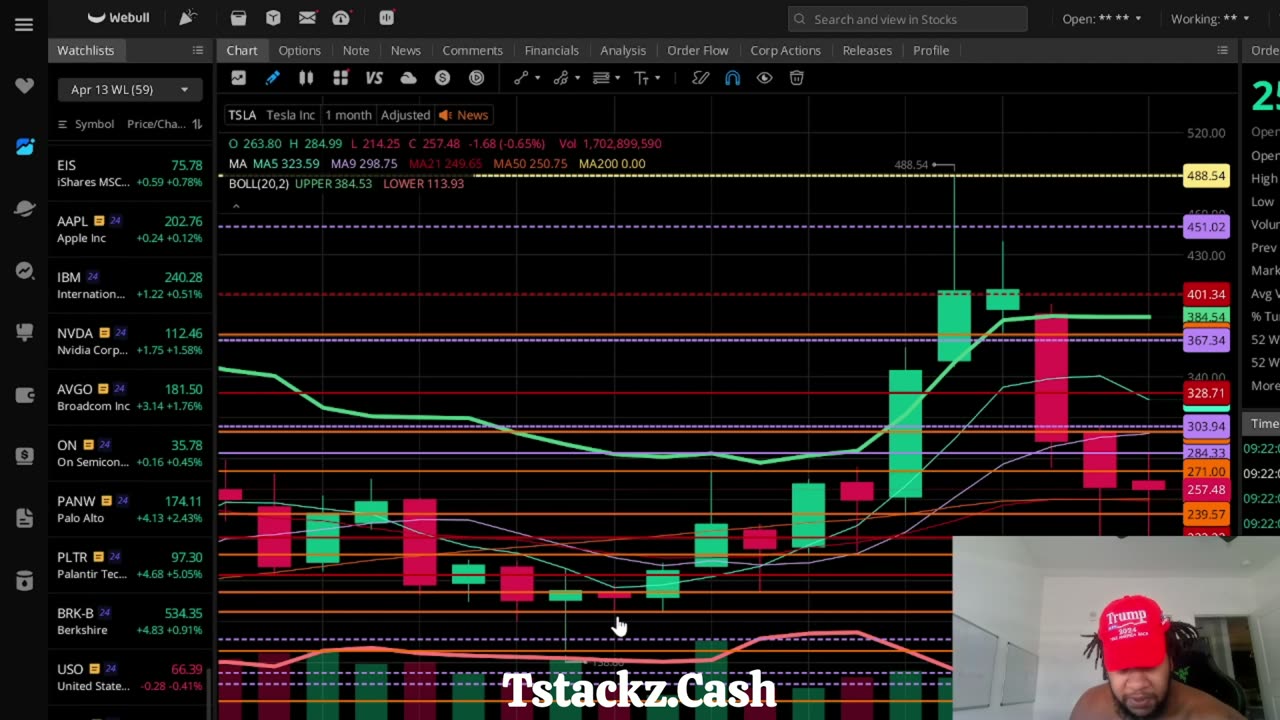Collapse the indicator legend caret
The width and height of the screenshot is (1280, 720).
[x=236, y=206]
